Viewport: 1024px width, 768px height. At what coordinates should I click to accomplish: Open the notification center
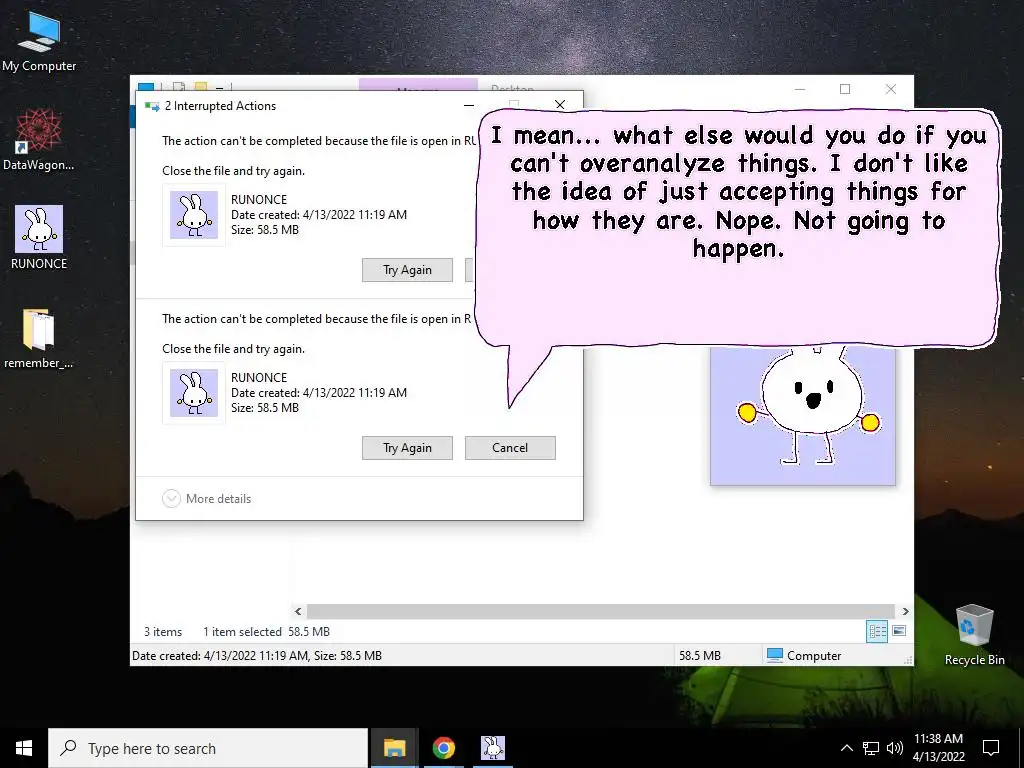991,748
